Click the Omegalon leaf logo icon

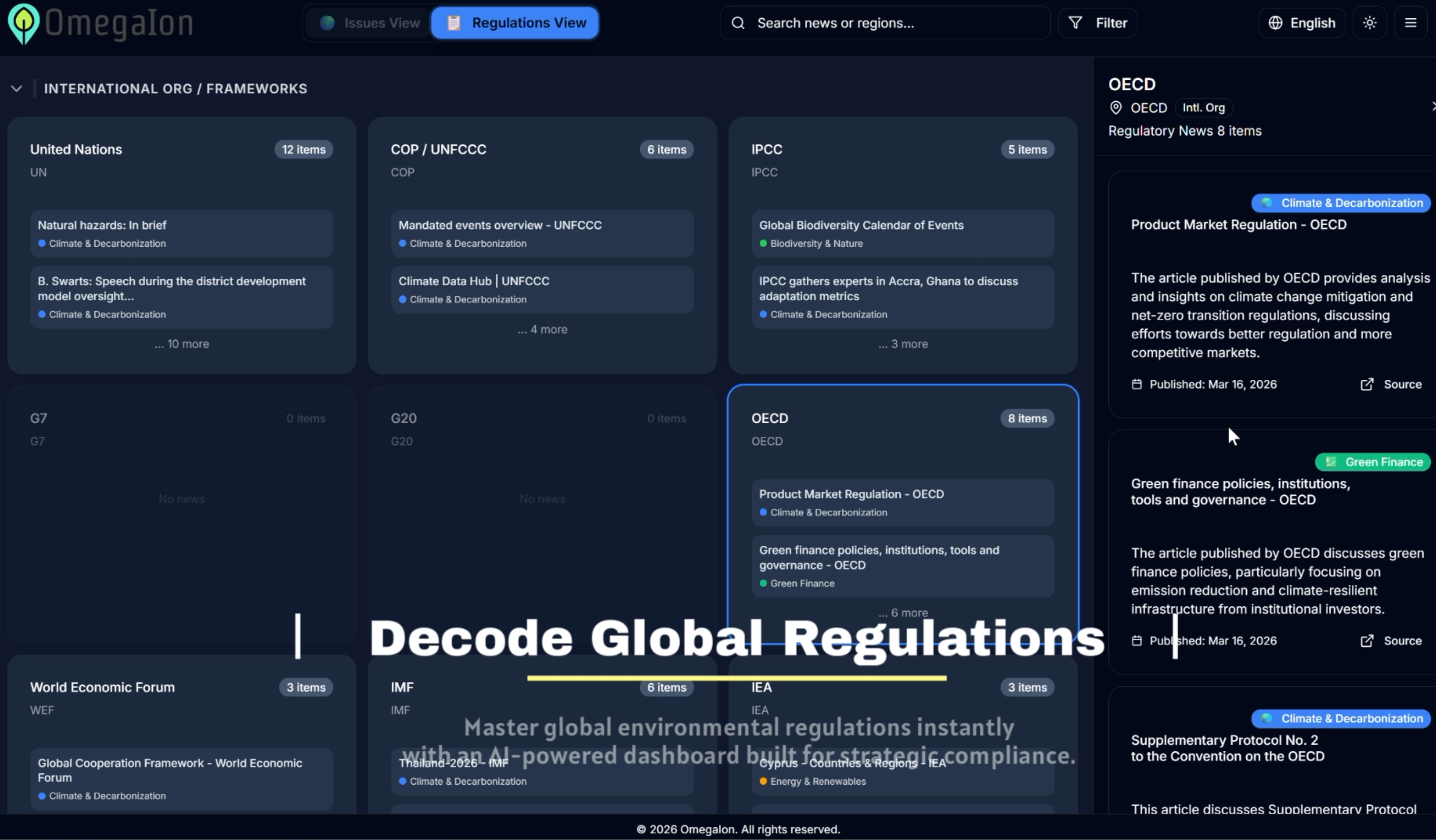click(x=23, y=23)
